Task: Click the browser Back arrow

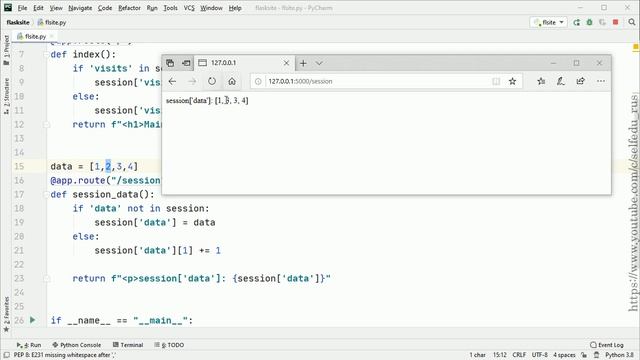Action: pos(172,81)
